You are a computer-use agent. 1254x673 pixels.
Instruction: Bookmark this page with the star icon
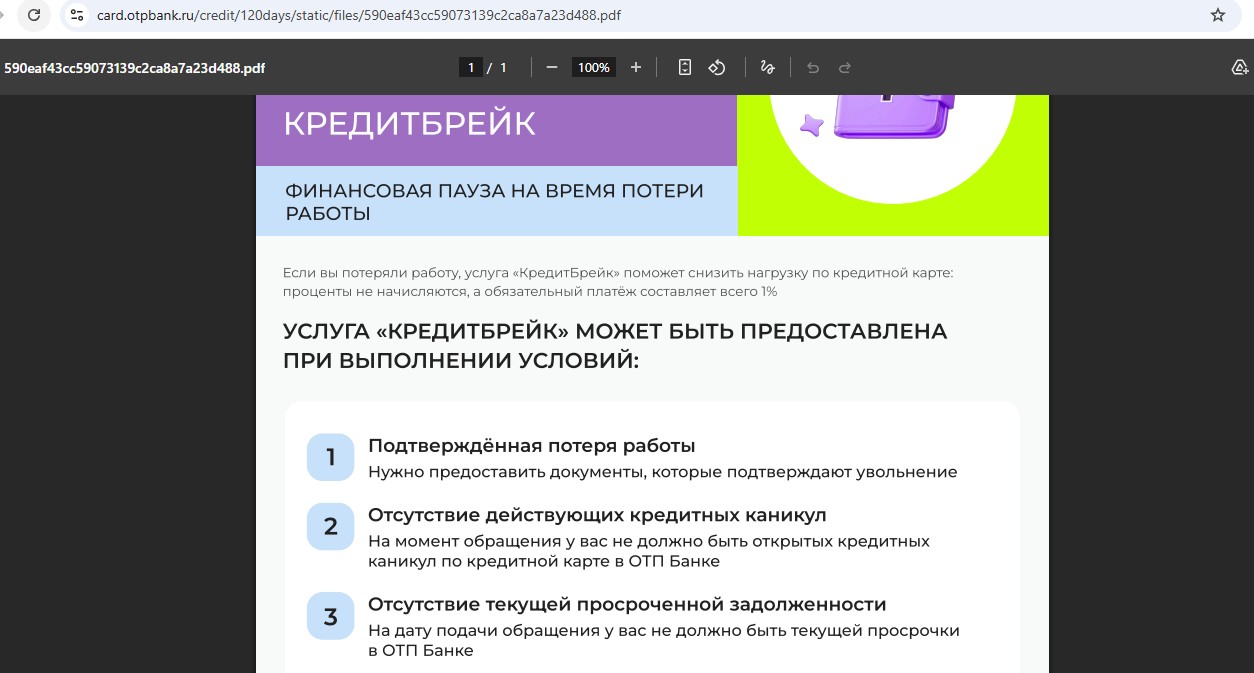pos(1217,15)
